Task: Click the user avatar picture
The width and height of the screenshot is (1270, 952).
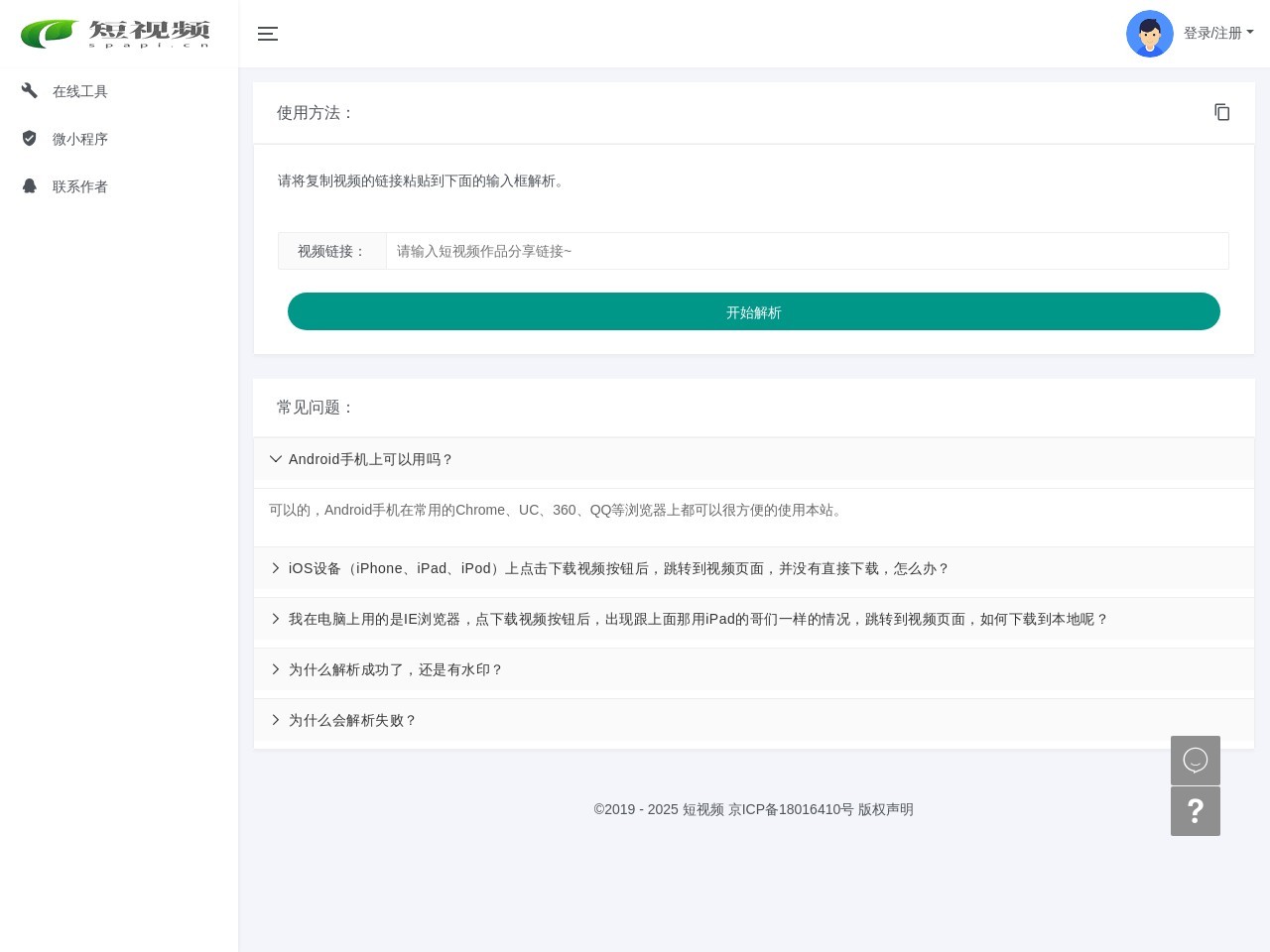Action: click(x=1149, y=34)
